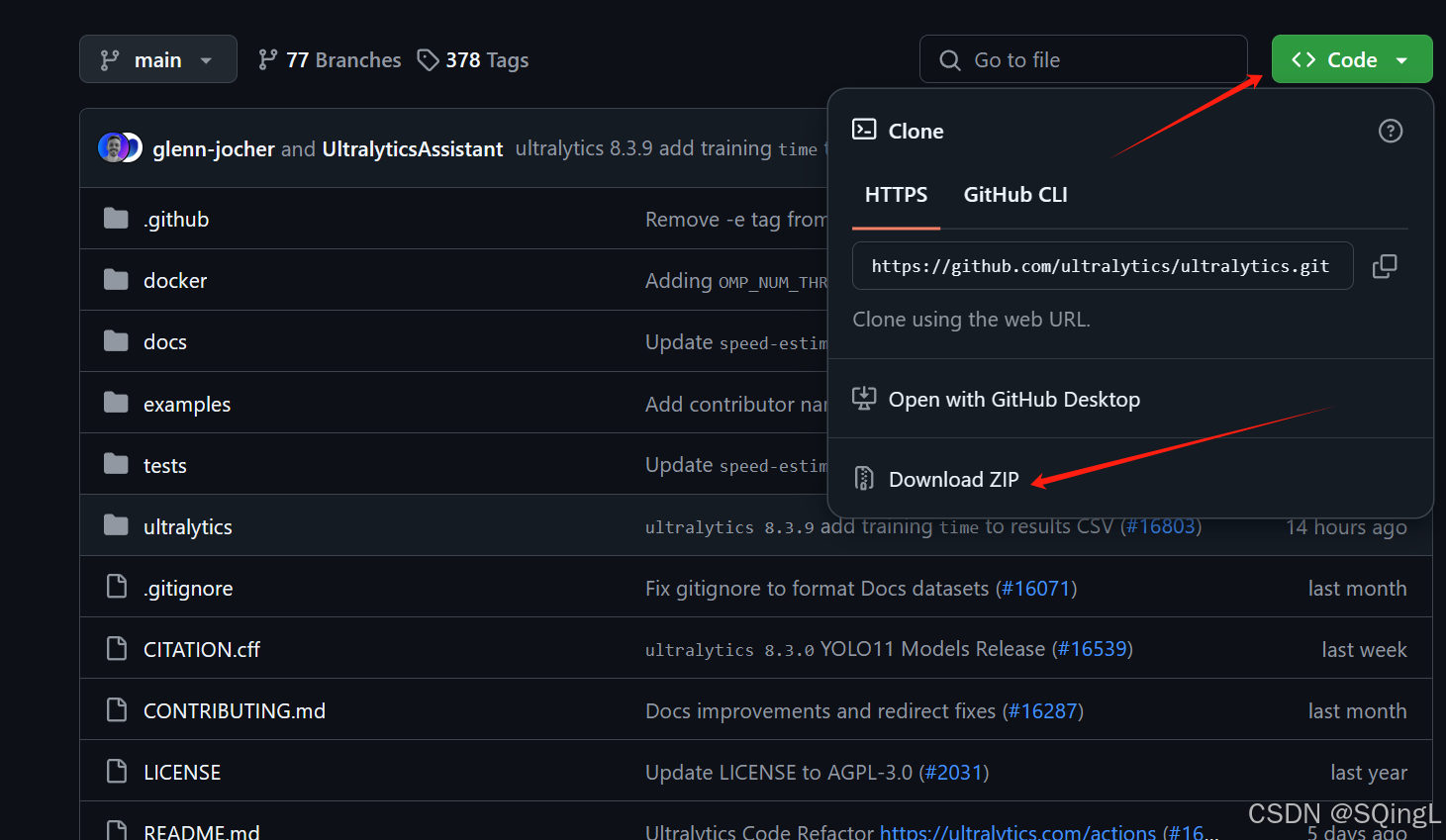The image size is (1446, 840).
Task: Click the tag icon beside 378 Tags
Action: point(428,60)
